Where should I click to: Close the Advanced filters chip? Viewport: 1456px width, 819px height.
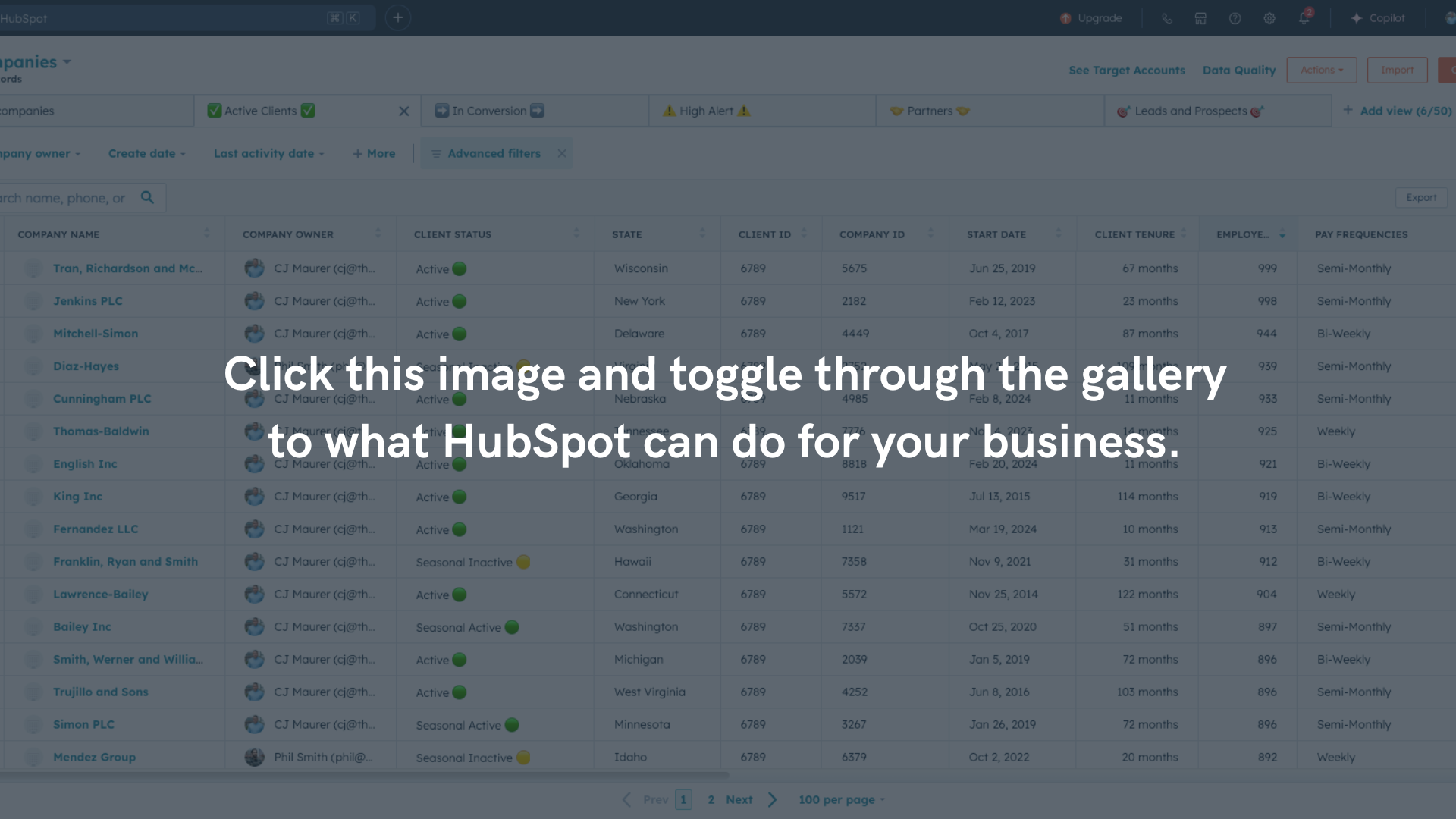pos(562,153)
